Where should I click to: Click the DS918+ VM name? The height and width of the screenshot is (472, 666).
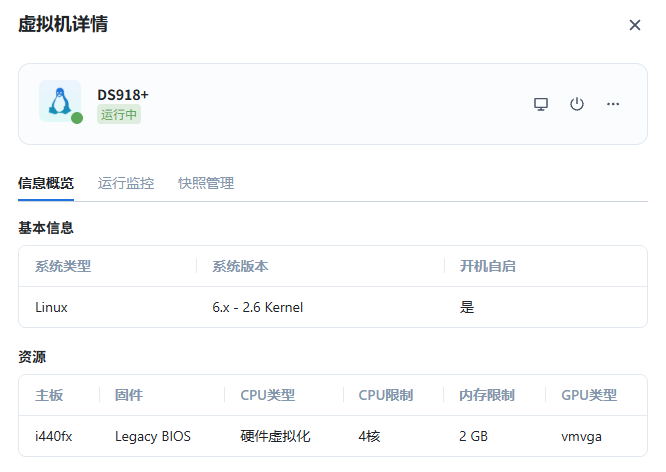pos(123,95)
